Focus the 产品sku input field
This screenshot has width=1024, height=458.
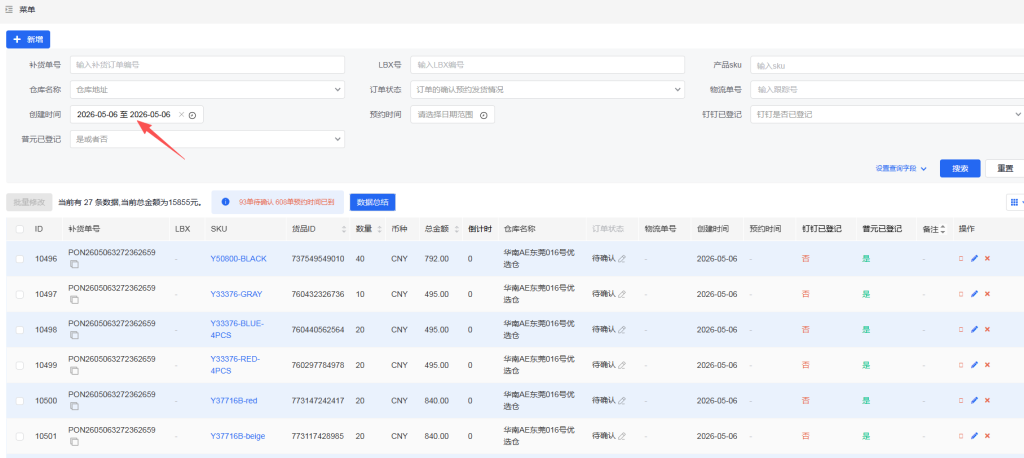(887, 65)
